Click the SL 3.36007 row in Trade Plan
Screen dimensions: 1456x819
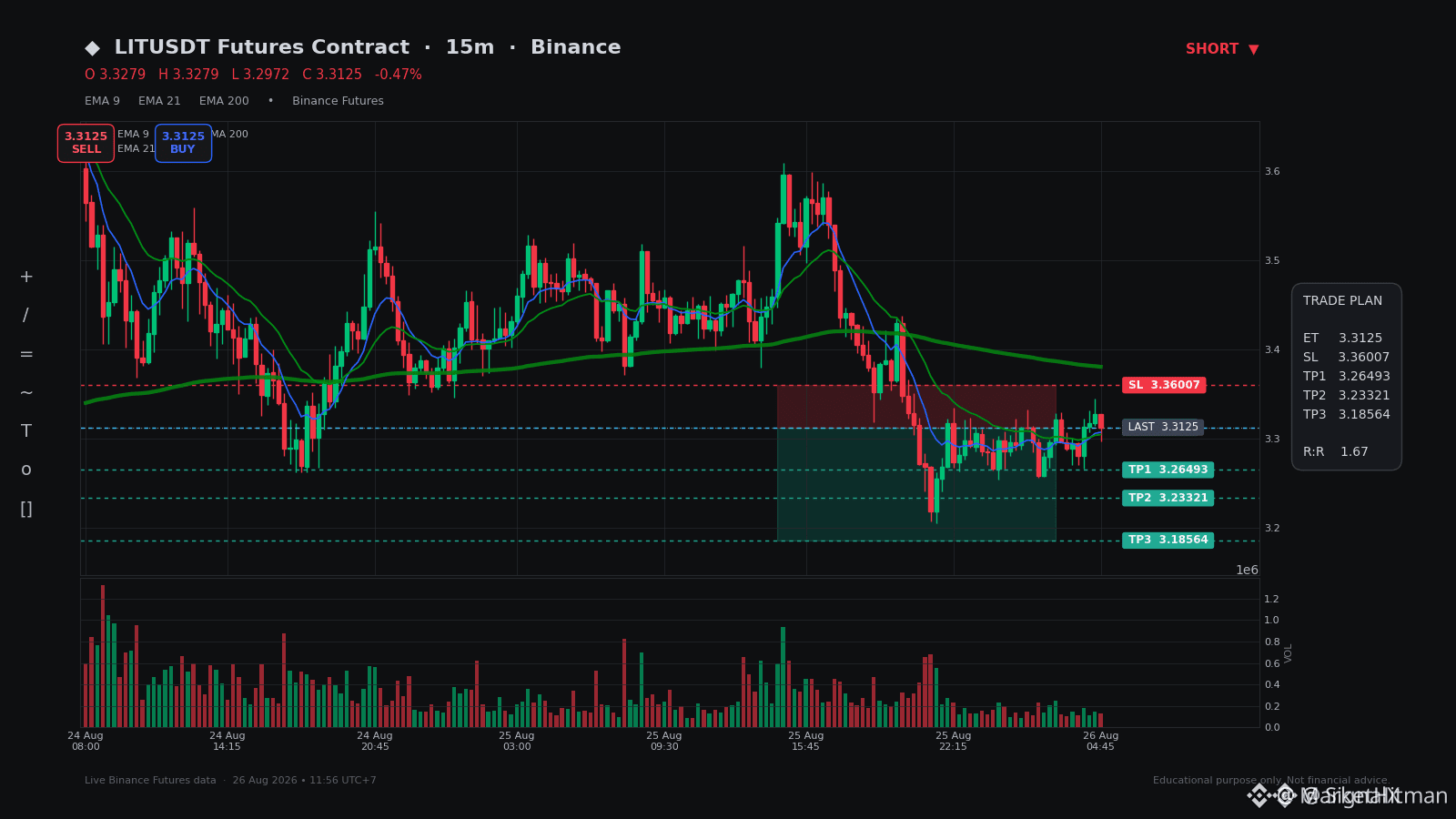(1346, 358)
